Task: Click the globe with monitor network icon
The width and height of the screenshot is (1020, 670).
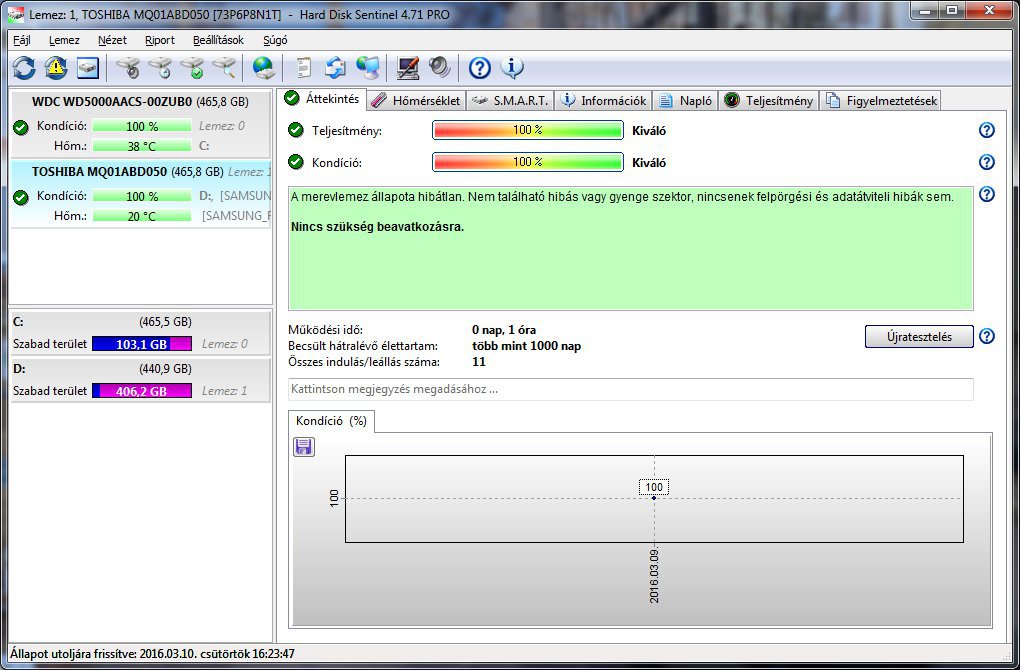Action: pos(368,68)
